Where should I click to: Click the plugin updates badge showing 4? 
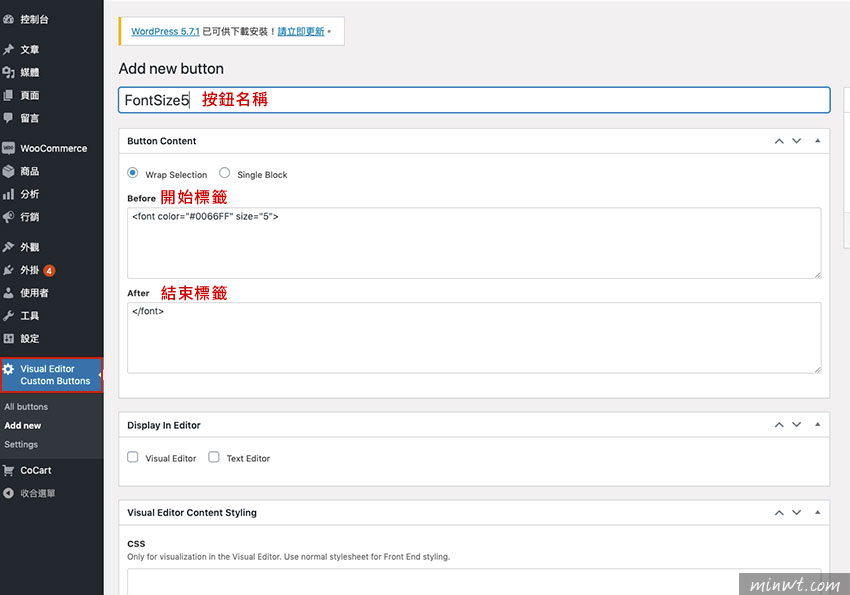coord(49,270)
